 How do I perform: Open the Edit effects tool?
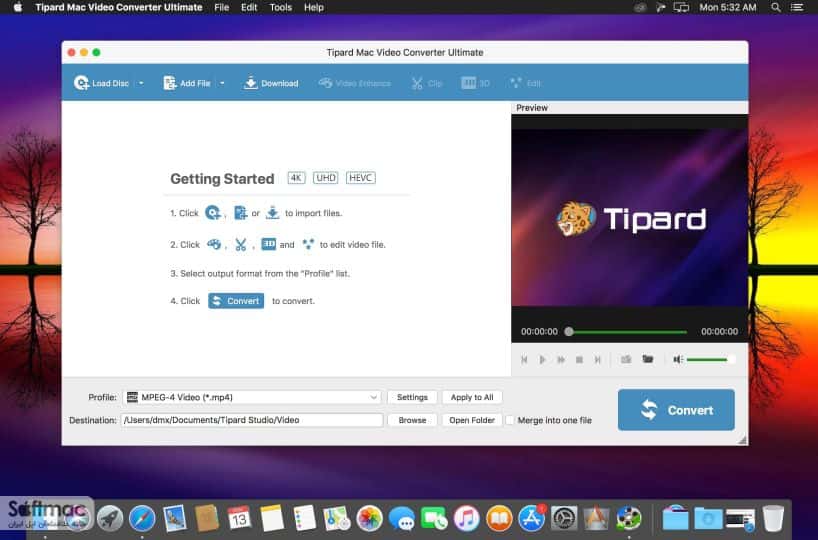click(525, 83)
